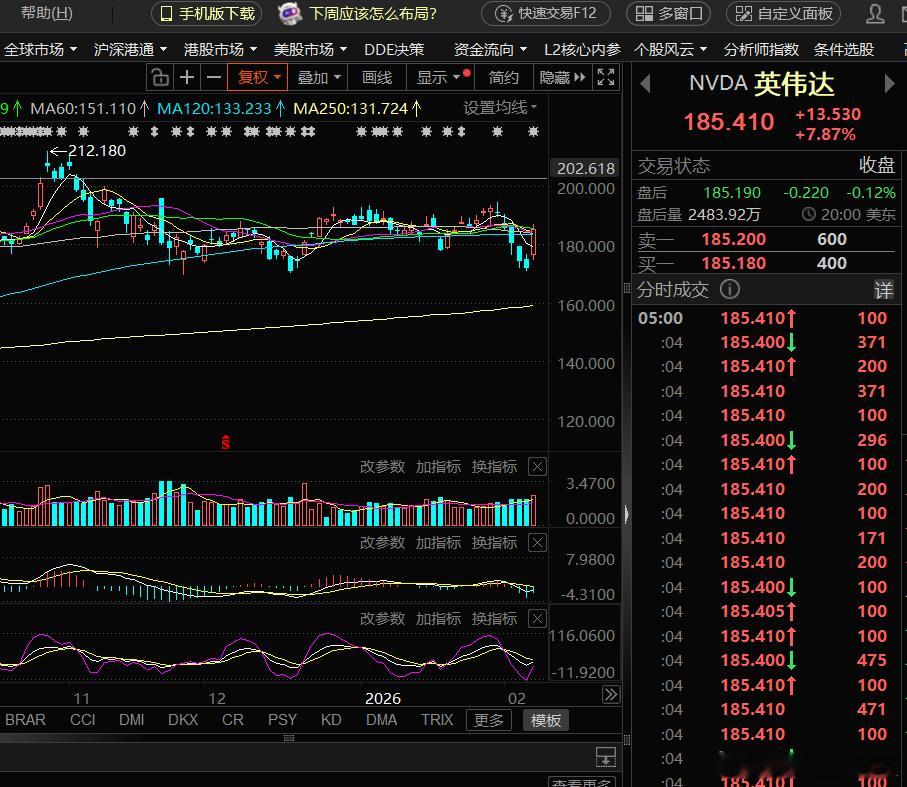Close the volume indicator panel
907x787 pixels.
(x=537, y=467)
